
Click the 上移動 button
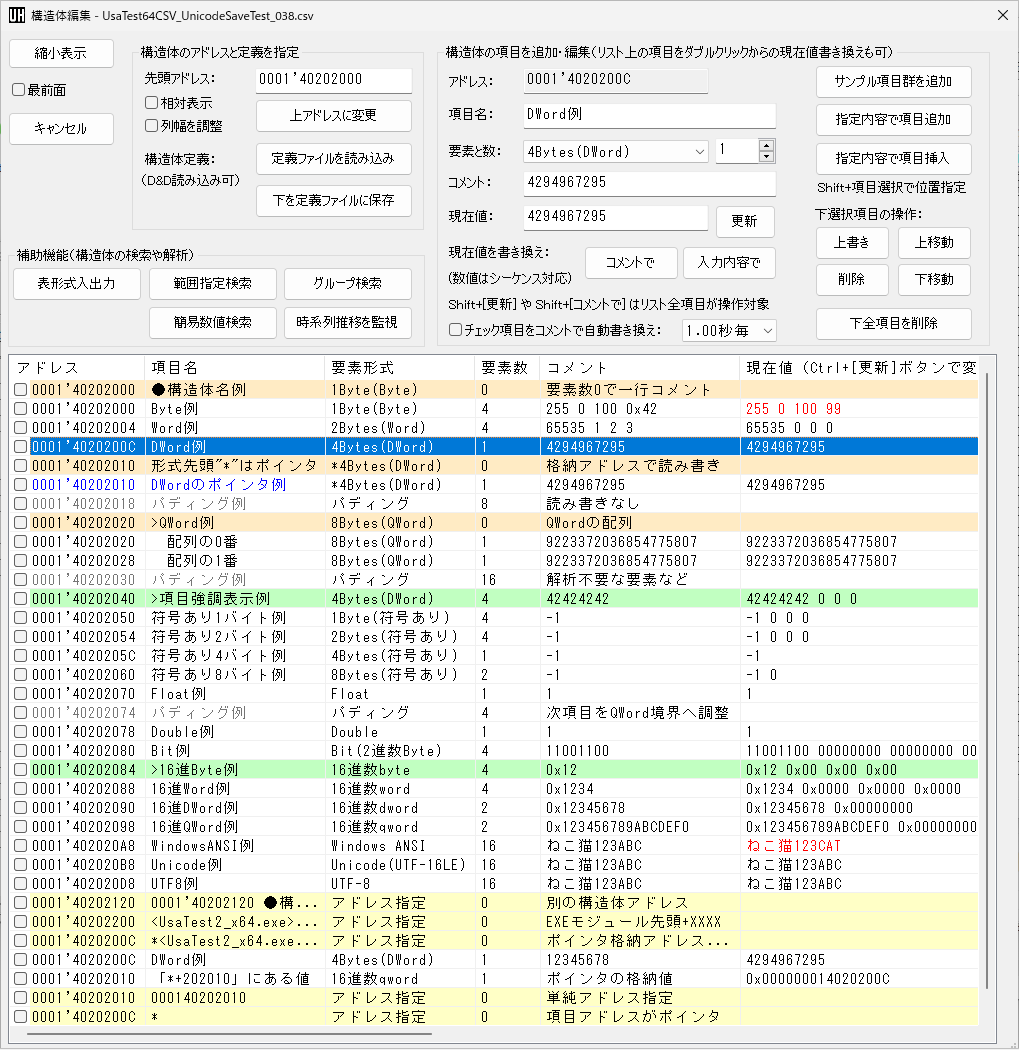click(934, 243)
